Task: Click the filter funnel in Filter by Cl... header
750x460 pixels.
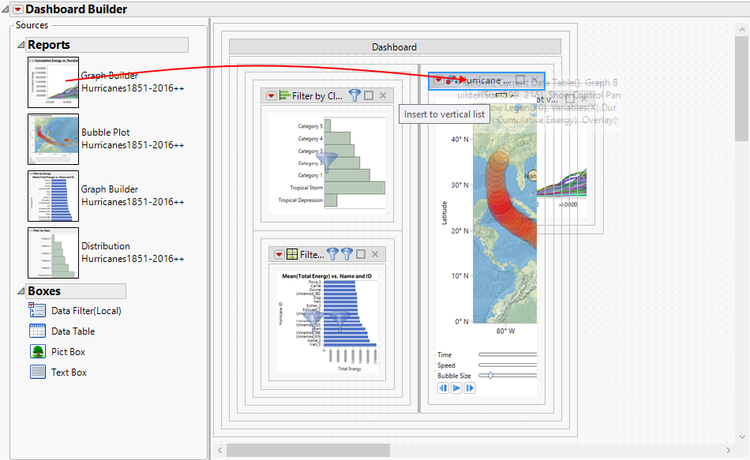Action: (354, 96)
